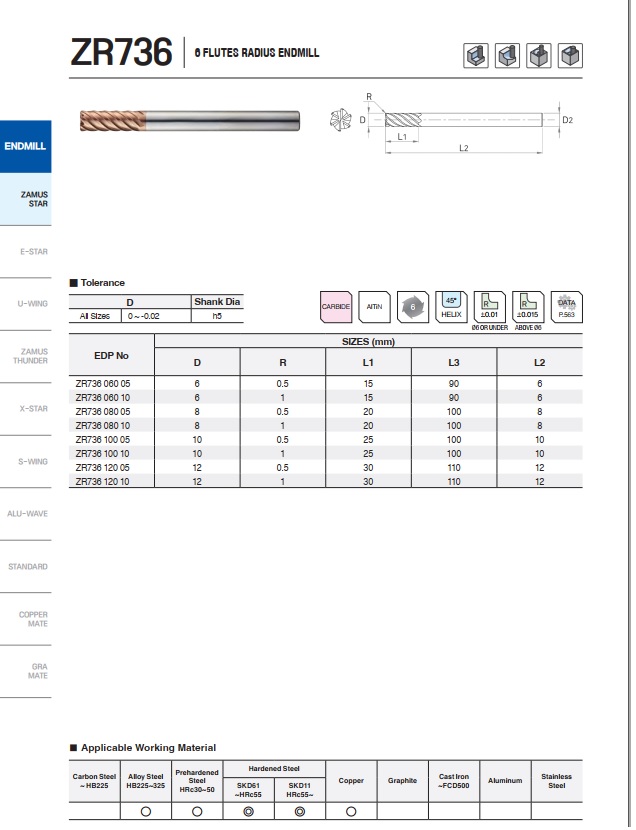
Task: Open the E-STAR sidebar tab
Action: click(25, 251)
